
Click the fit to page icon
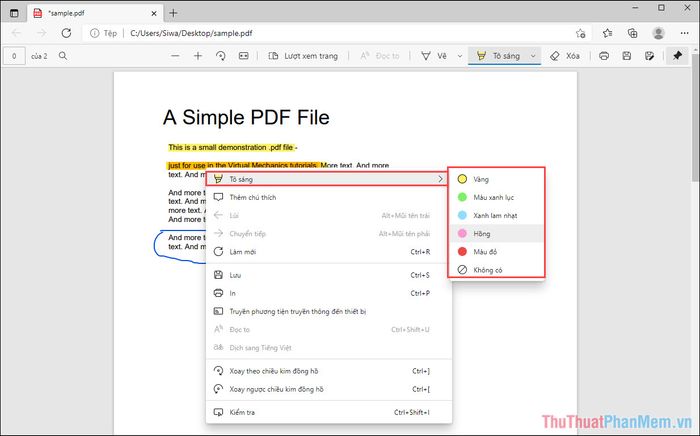coord(243,56)
